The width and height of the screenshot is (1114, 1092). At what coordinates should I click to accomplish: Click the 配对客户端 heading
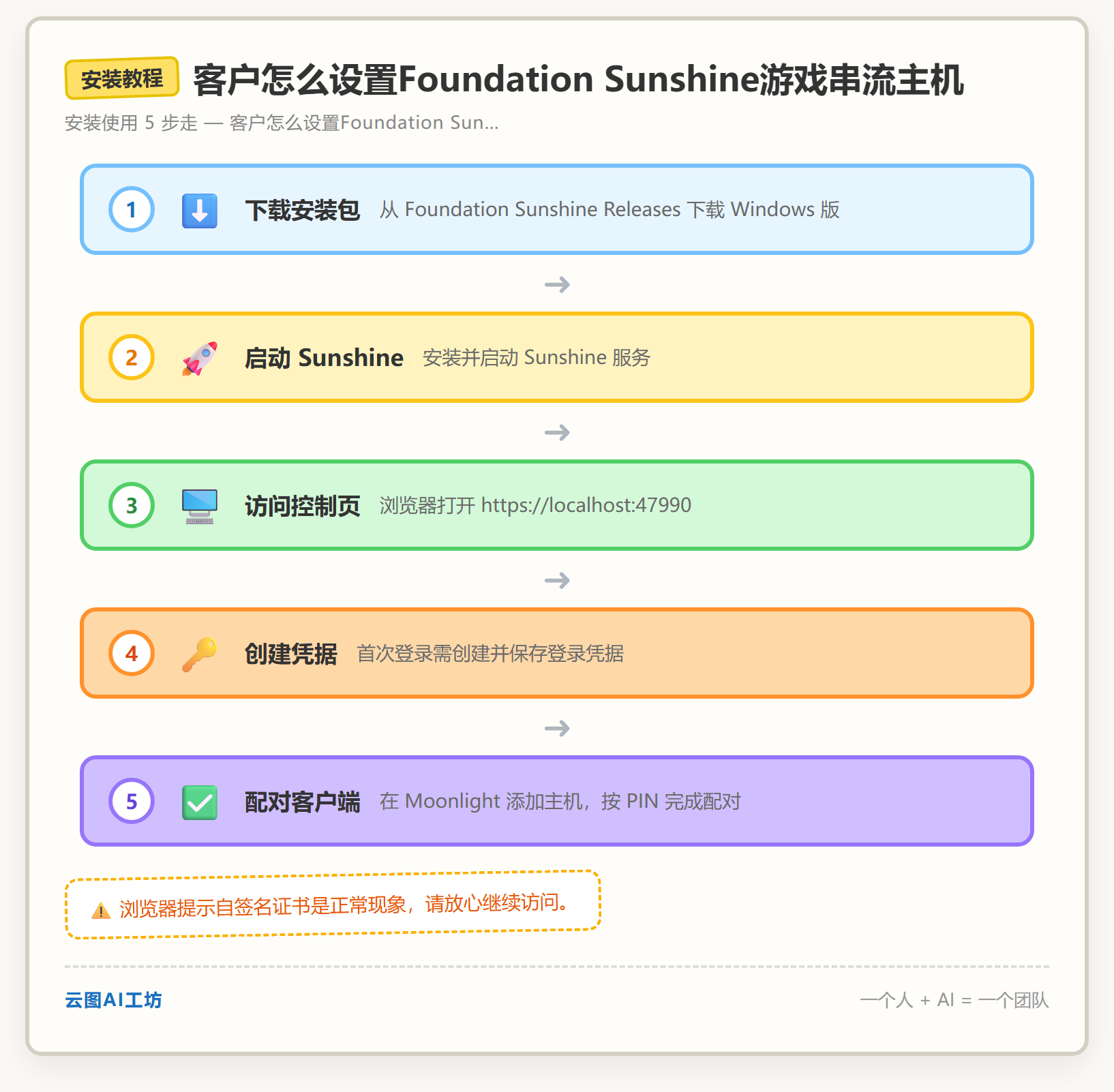click(x=303, y=802)
